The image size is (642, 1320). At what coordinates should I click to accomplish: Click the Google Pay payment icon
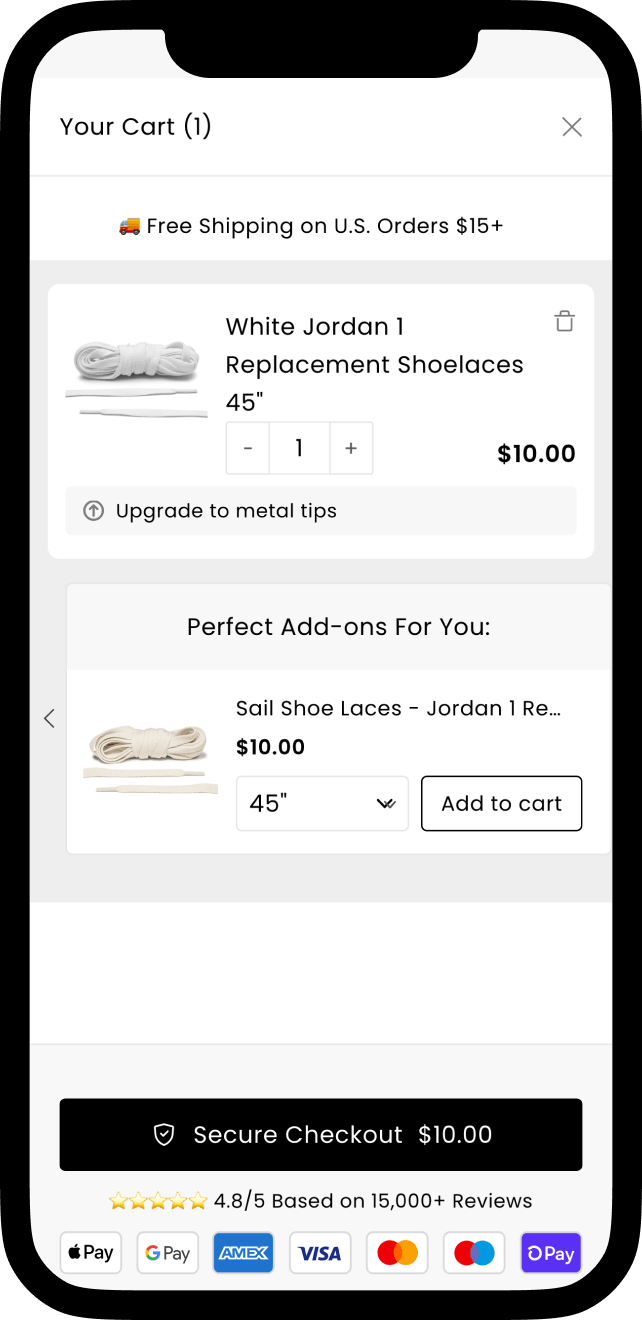[x=168, y=1253]
